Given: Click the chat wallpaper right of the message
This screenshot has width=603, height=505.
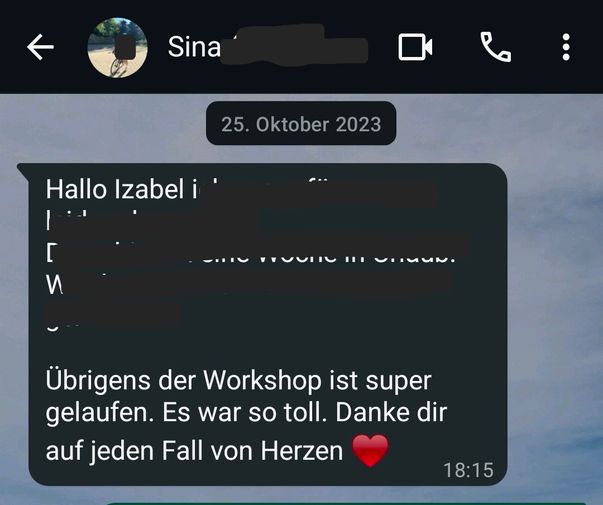Looking at the screenshot, I should click(x=554, y=308).
